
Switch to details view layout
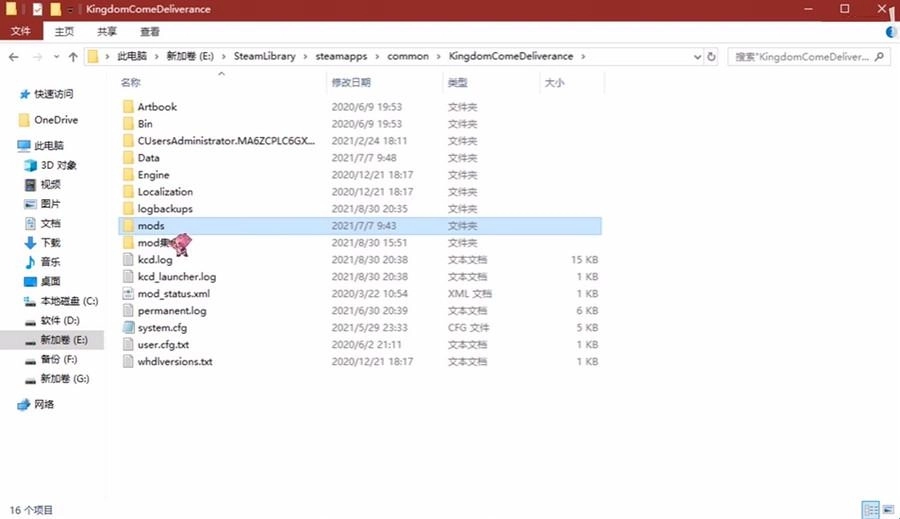pos(870,510)
